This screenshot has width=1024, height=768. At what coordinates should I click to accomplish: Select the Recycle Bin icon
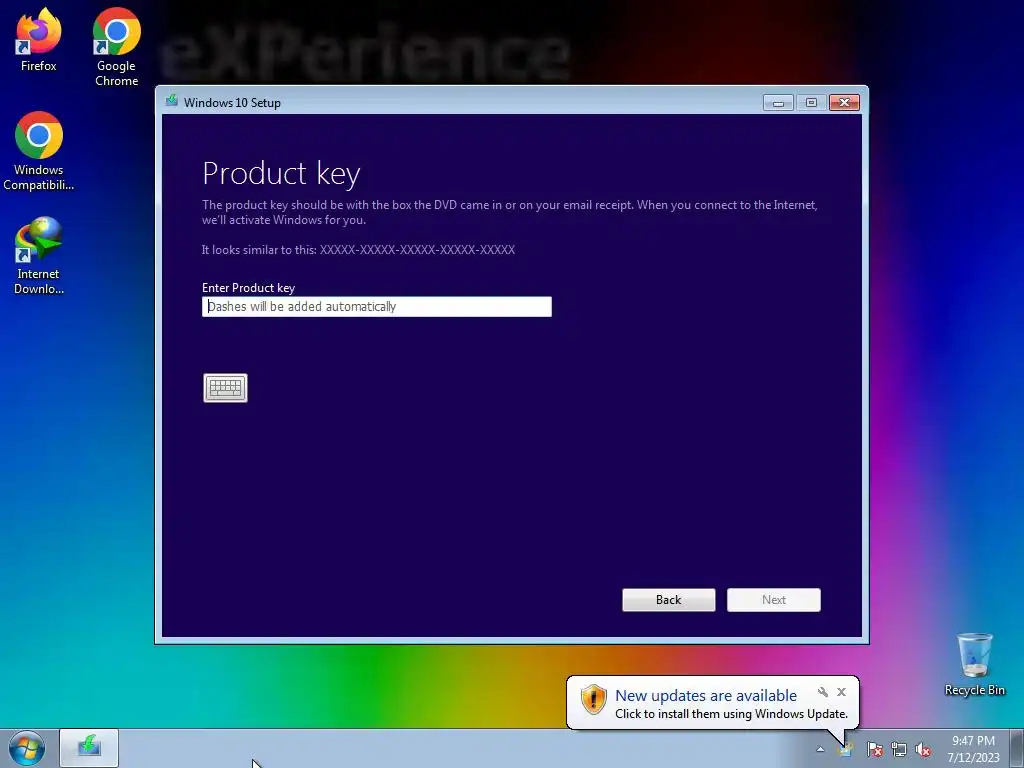[974, 664]
